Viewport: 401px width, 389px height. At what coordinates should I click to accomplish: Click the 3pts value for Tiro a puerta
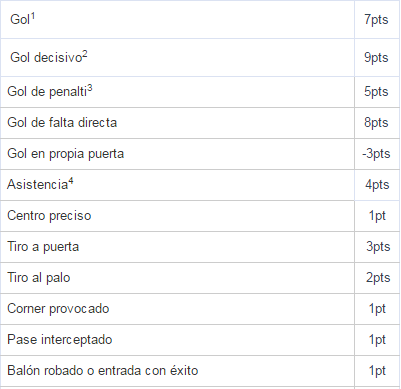(x=378, y=247)
